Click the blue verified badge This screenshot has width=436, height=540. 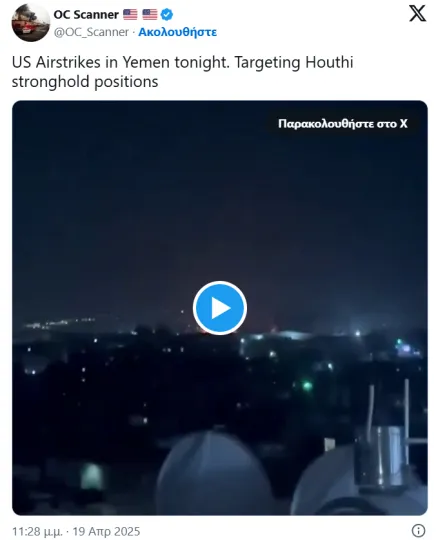point(167,15)
